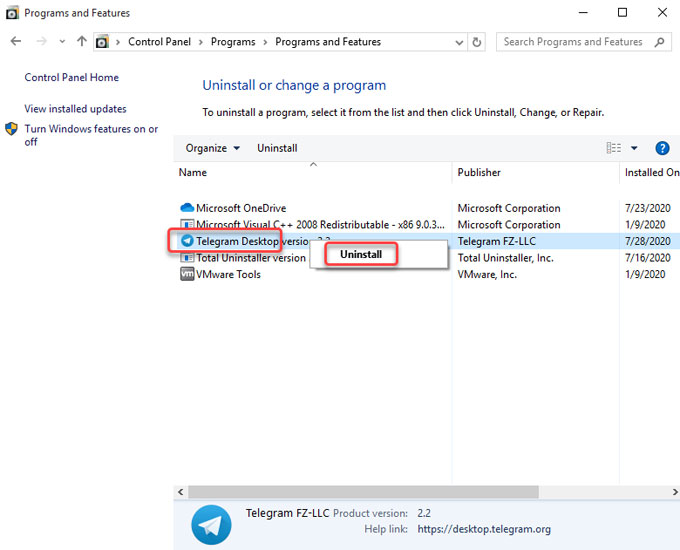680x550 pixels.
Task: Open View installed updates link
Action: tap(75, 108)
